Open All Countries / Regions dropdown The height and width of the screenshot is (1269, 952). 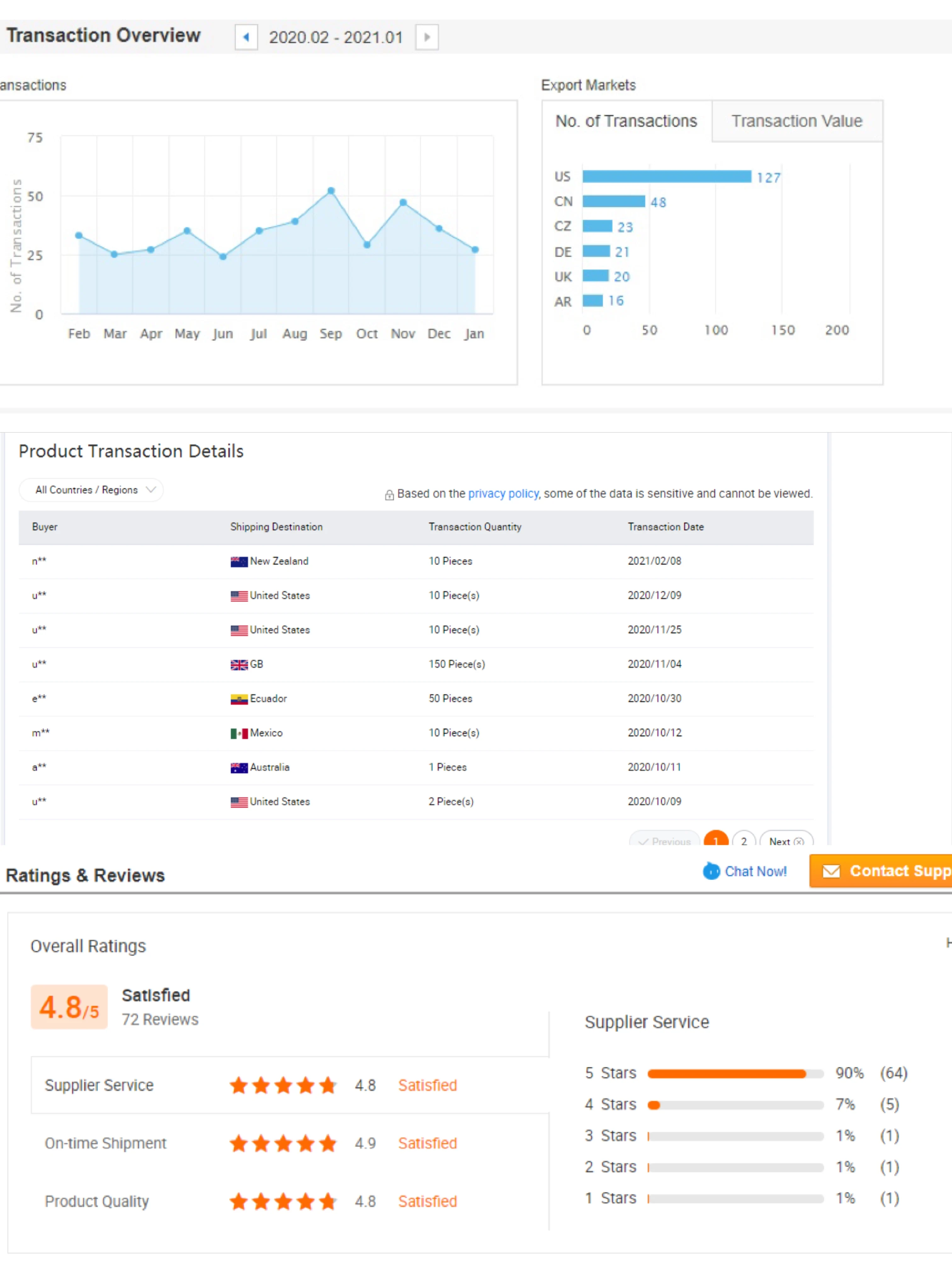click(91, 490)
